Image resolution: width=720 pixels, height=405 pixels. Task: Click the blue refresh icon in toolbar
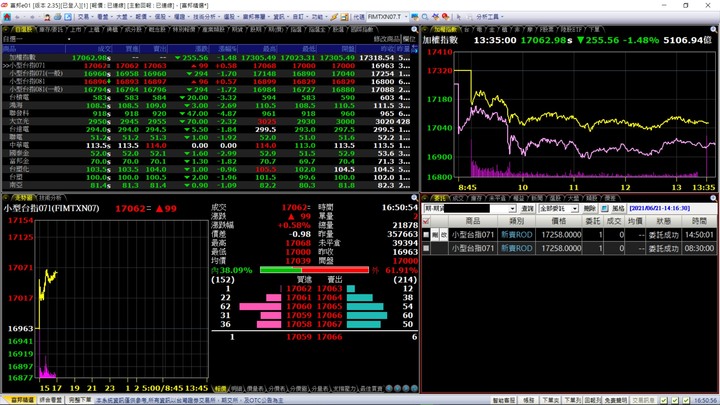(x=68, y=17)
